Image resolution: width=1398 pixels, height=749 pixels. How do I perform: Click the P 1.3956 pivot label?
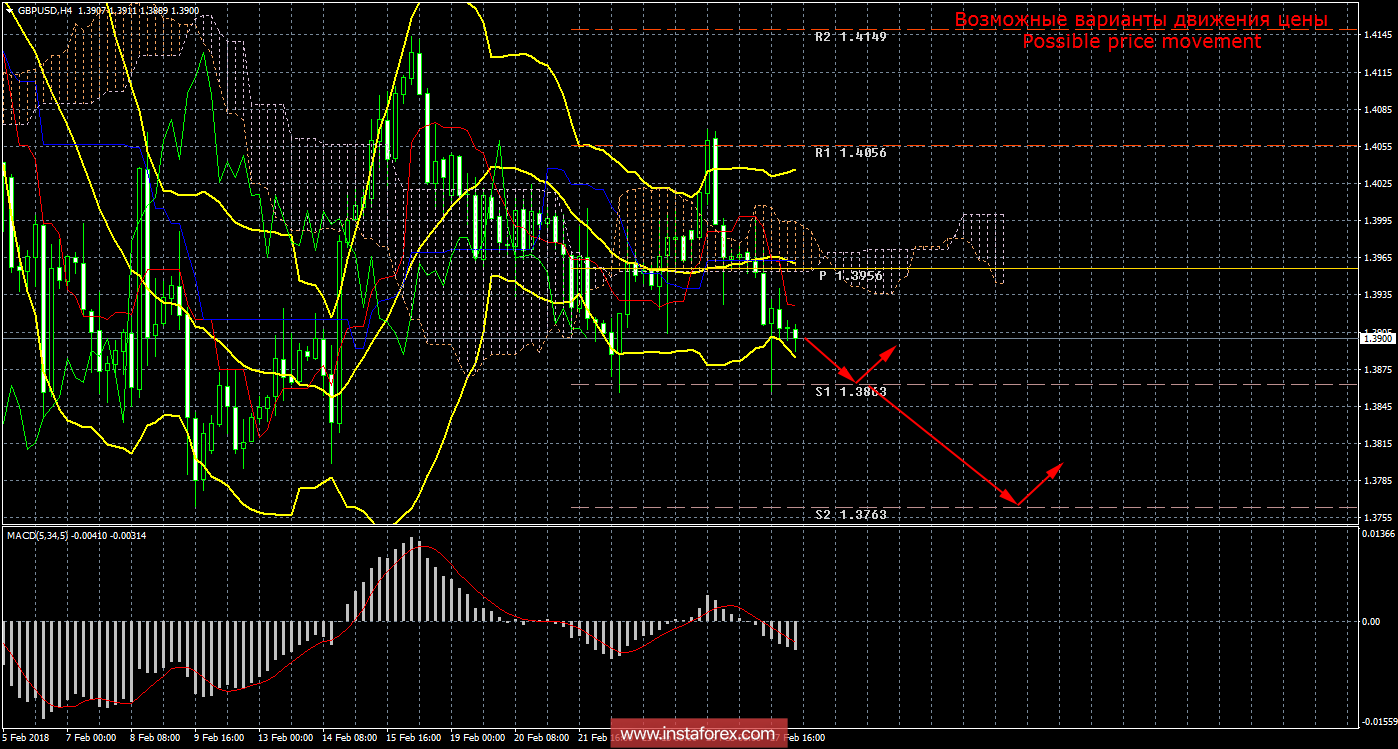pyautogui.click(x=853, y=275)
